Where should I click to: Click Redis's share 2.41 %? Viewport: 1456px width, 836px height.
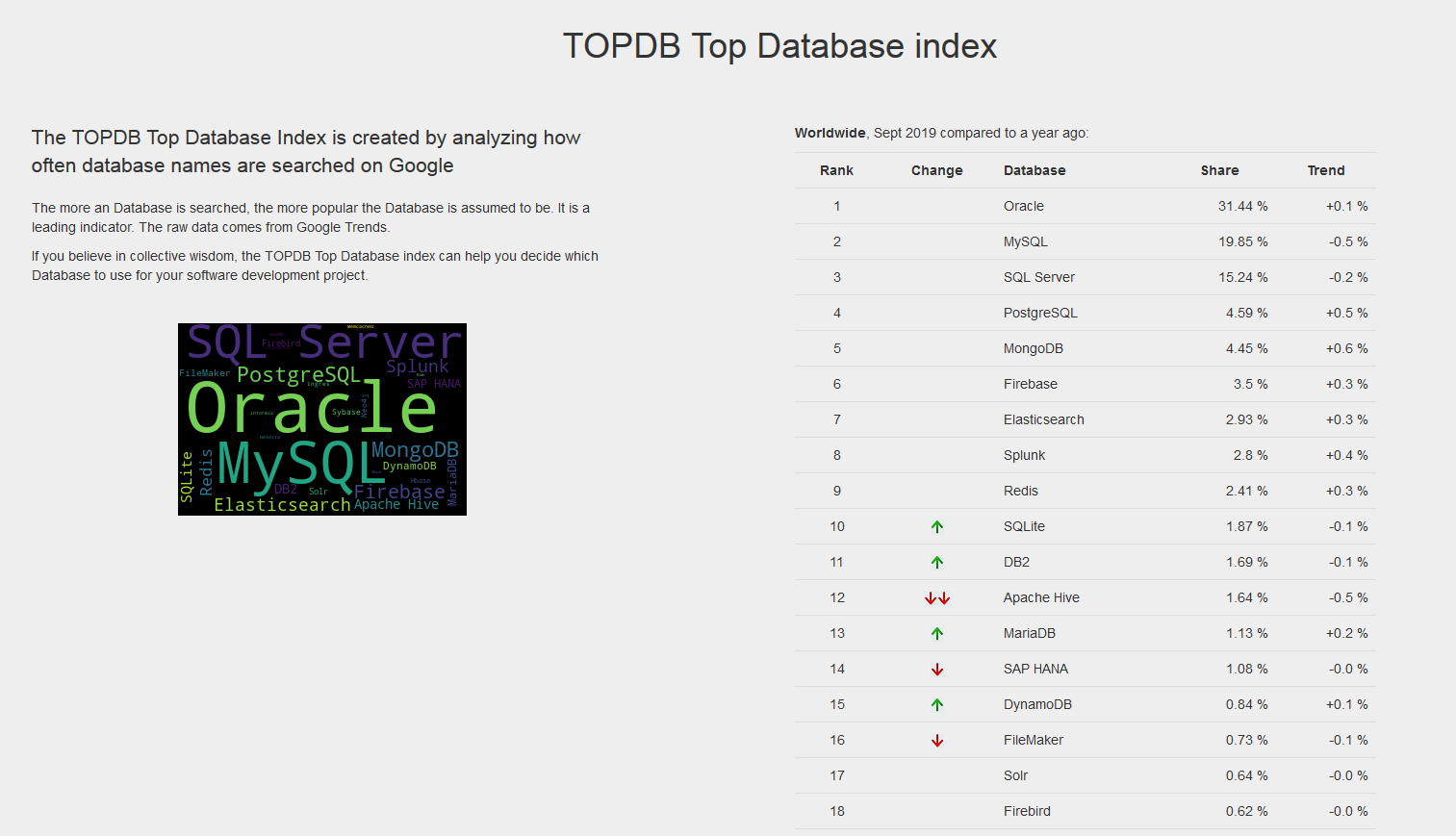click(x=1247, y=491)
